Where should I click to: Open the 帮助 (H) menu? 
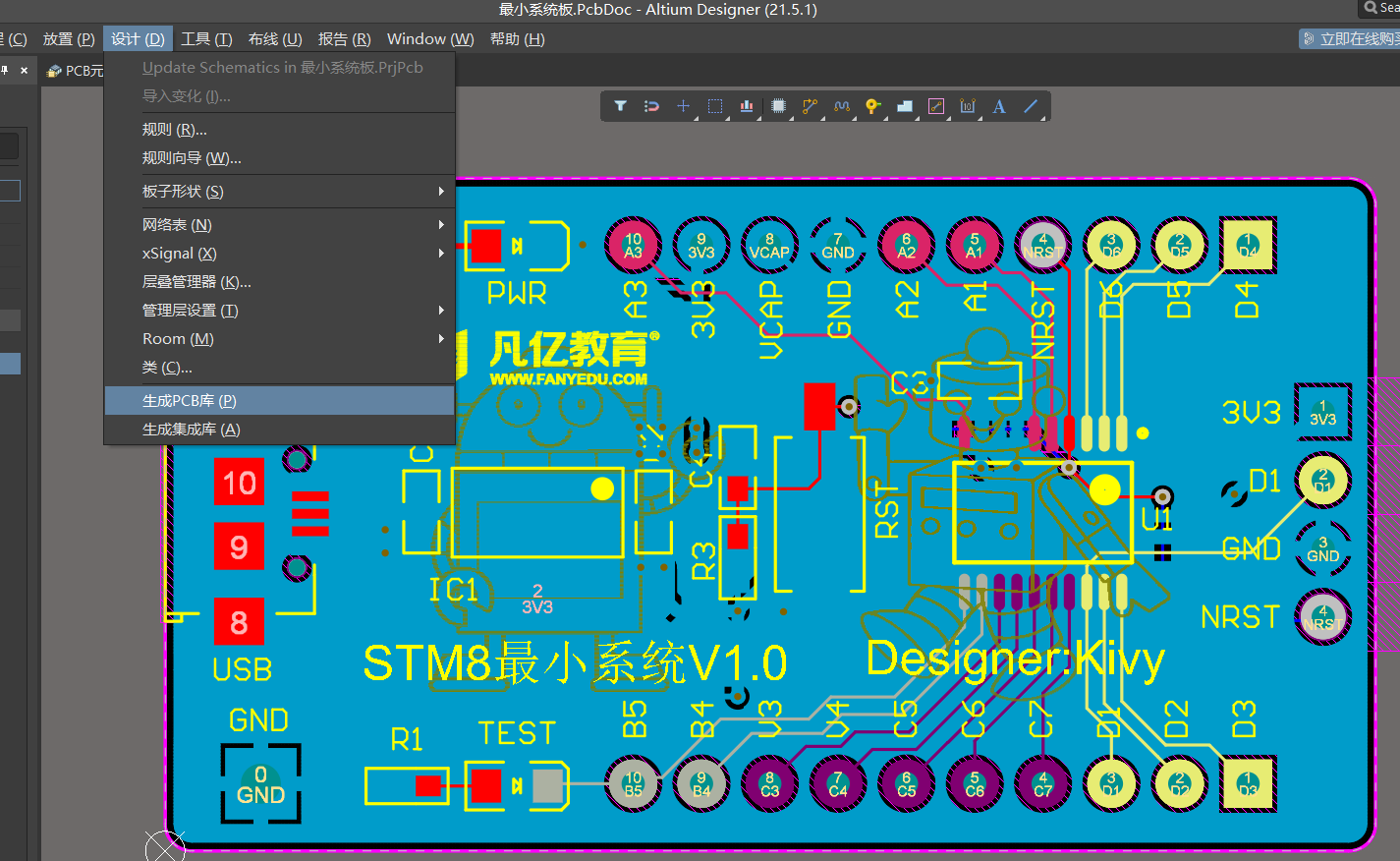[517, 38]
